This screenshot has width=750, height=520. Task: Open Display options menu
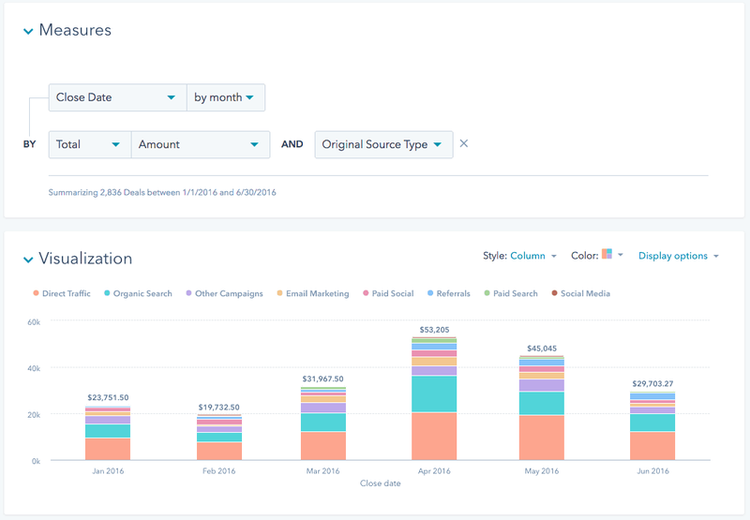point(678,256)
